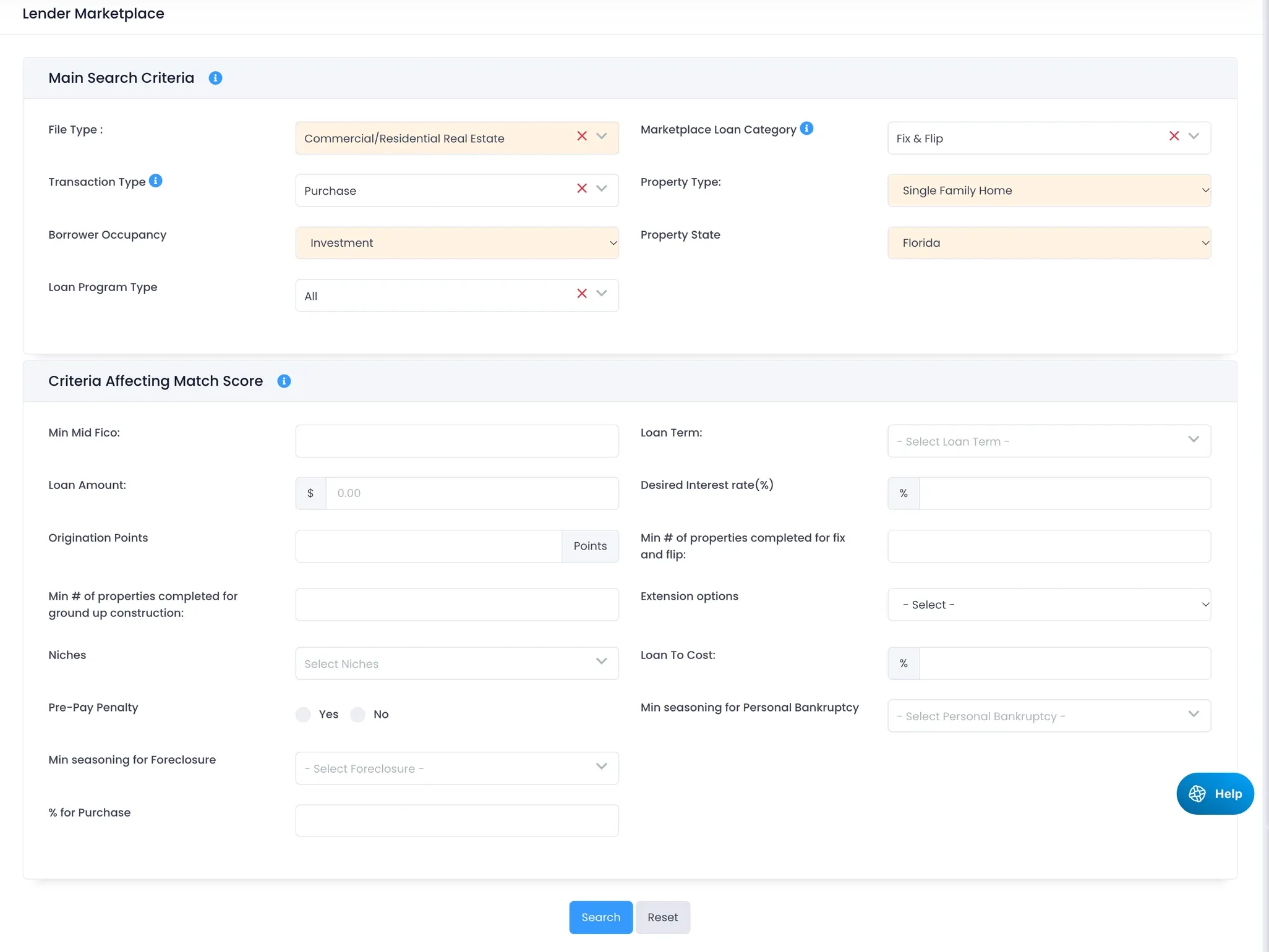Open the Select Foreclosure dropdown
This screenshot has width=1269, height=952.
[457, 768]
